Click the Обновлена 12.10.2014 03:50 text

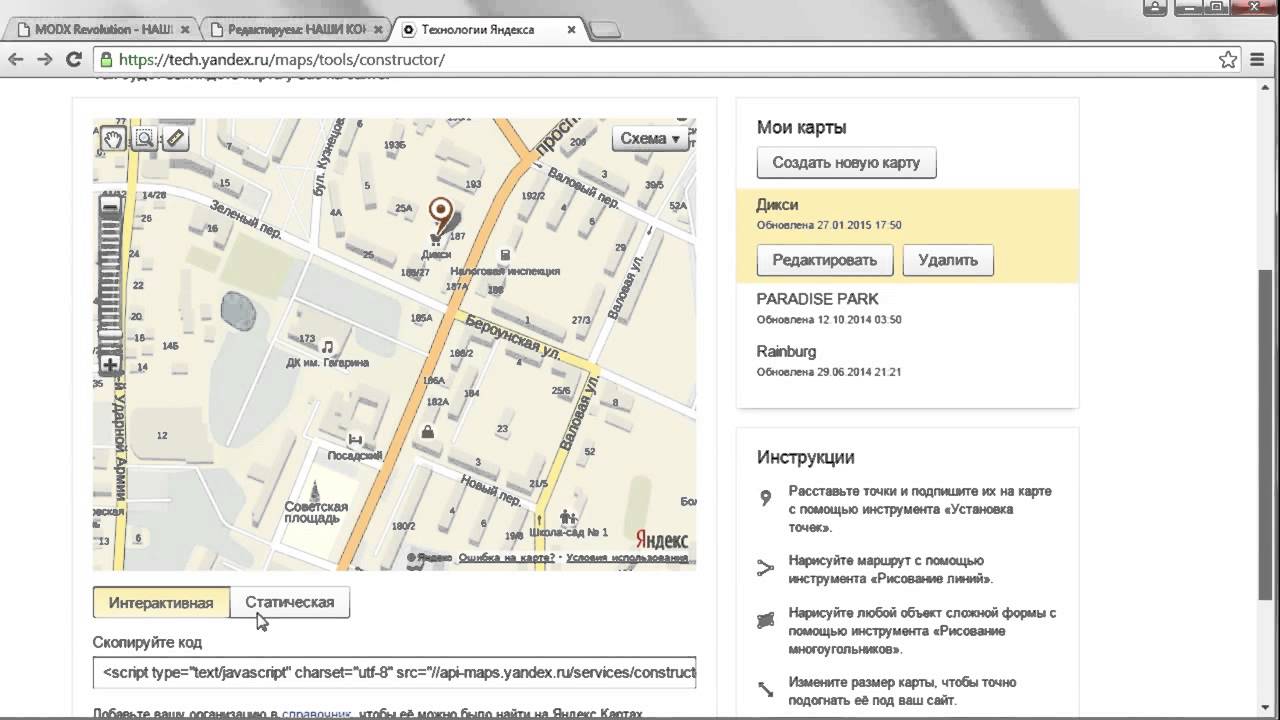coord(829,320)
